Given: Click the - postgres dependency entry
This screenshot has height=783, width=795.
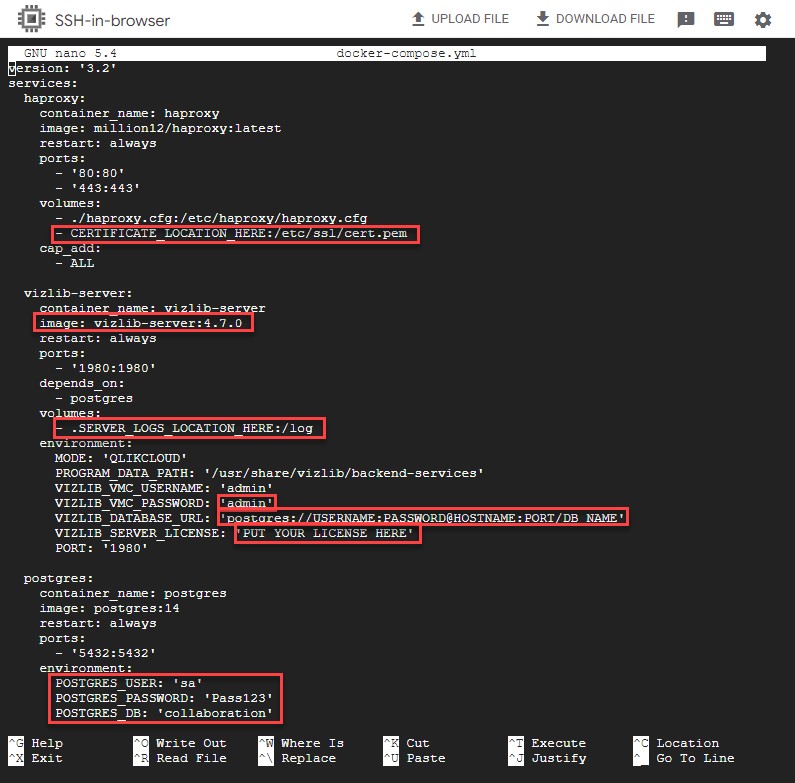Looking at the screenshot, I should pos(94,398).
